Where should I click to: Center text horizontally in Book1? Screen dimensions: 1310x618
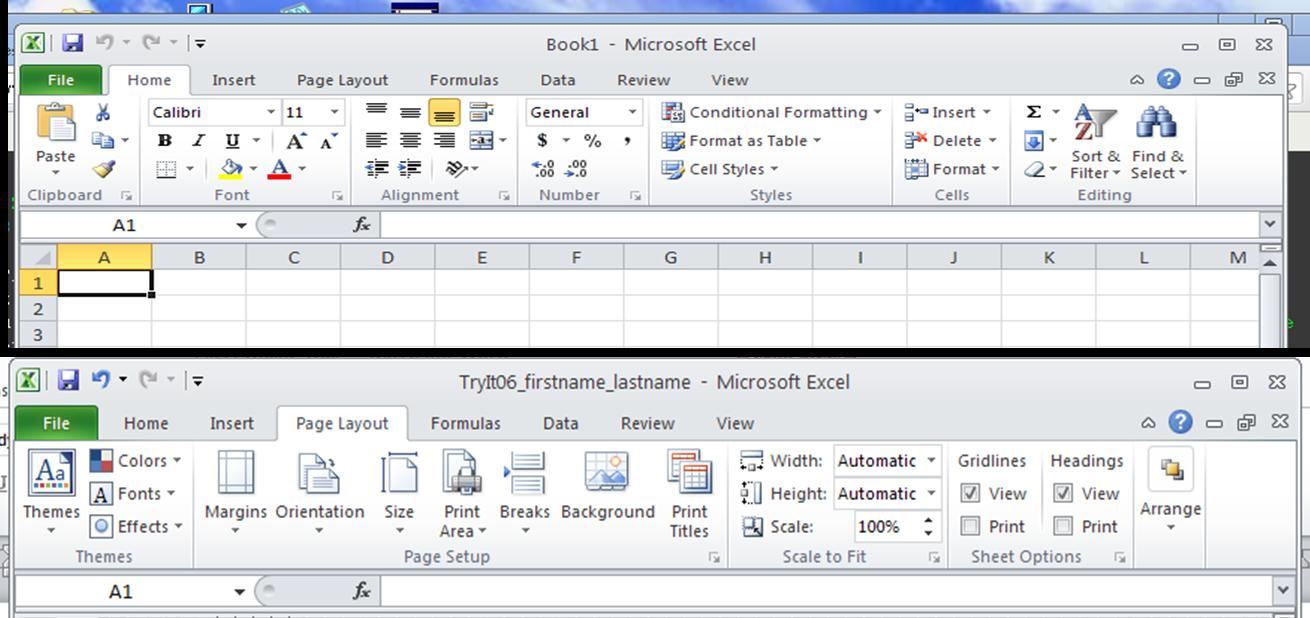click(x=410, y=141)
